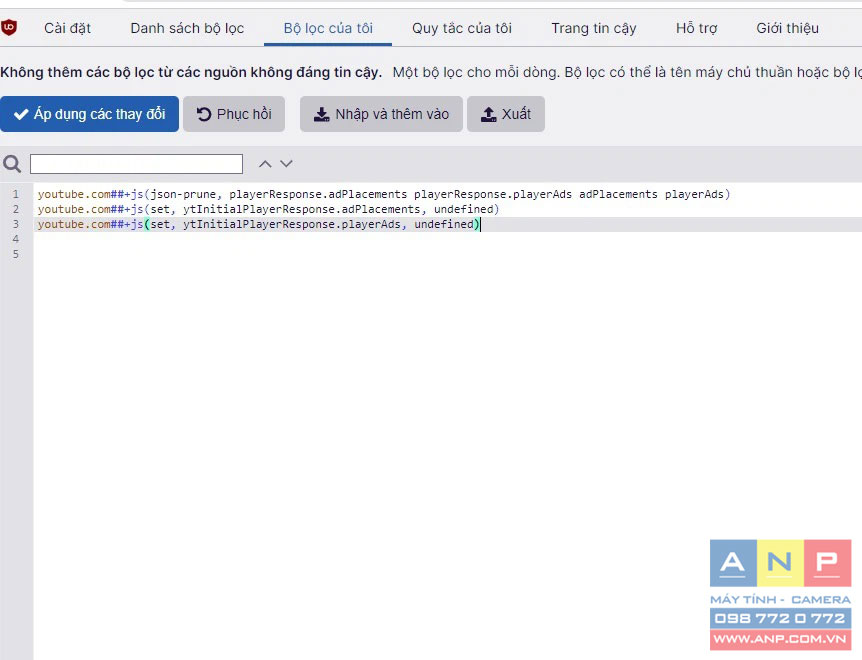Select the Bộ lọc của tôi tab

(328, 28)
